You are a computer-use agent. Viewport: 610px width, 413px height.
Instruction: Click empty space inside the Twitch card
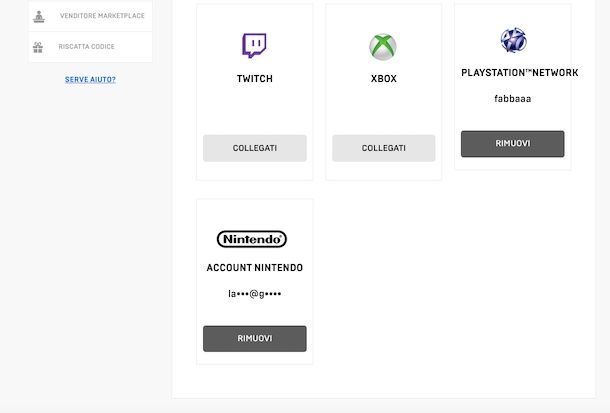point(254,110)
